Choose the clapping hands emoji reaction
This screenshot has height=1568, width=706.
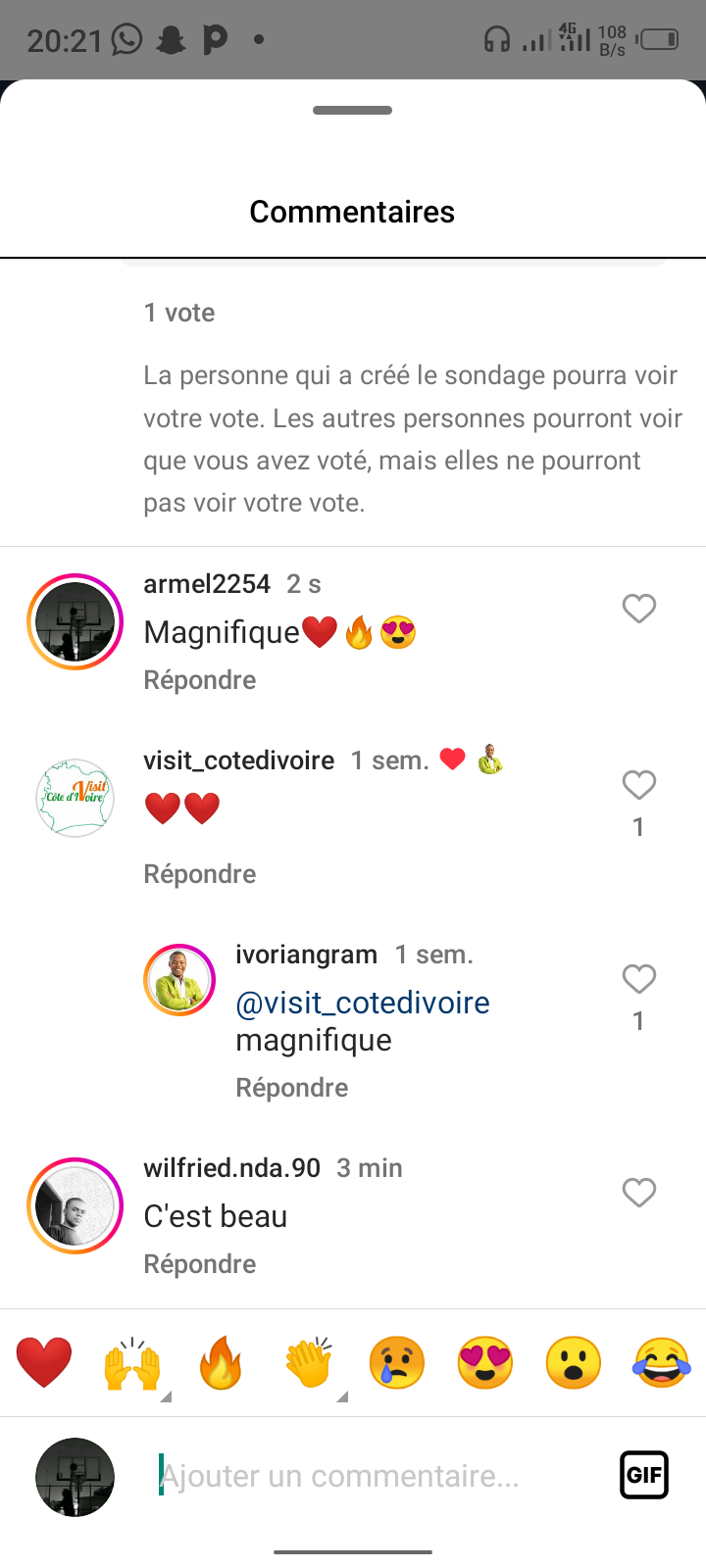pyautogui.click(x=309, y=1362)
